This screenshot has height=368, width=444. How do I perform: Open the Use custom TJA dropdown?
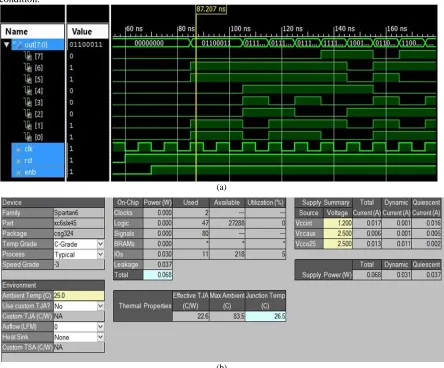100,306
